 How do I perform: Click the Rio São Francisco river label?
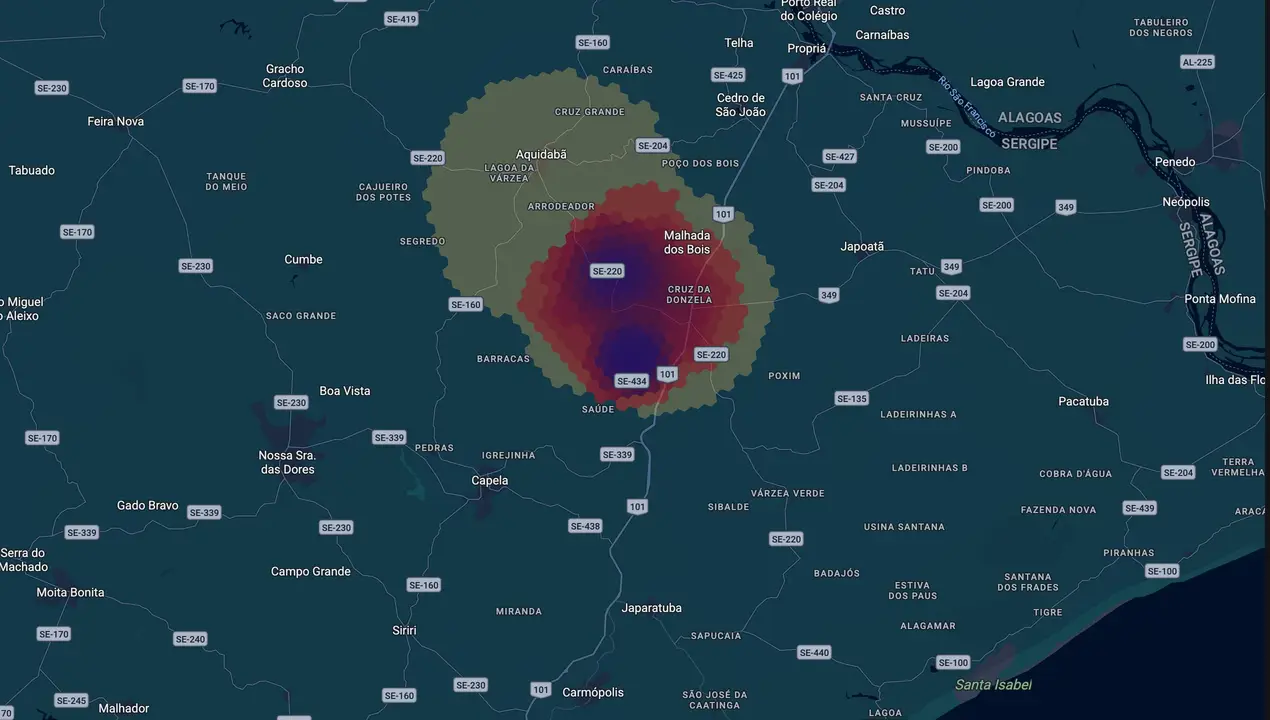[966, 106]
